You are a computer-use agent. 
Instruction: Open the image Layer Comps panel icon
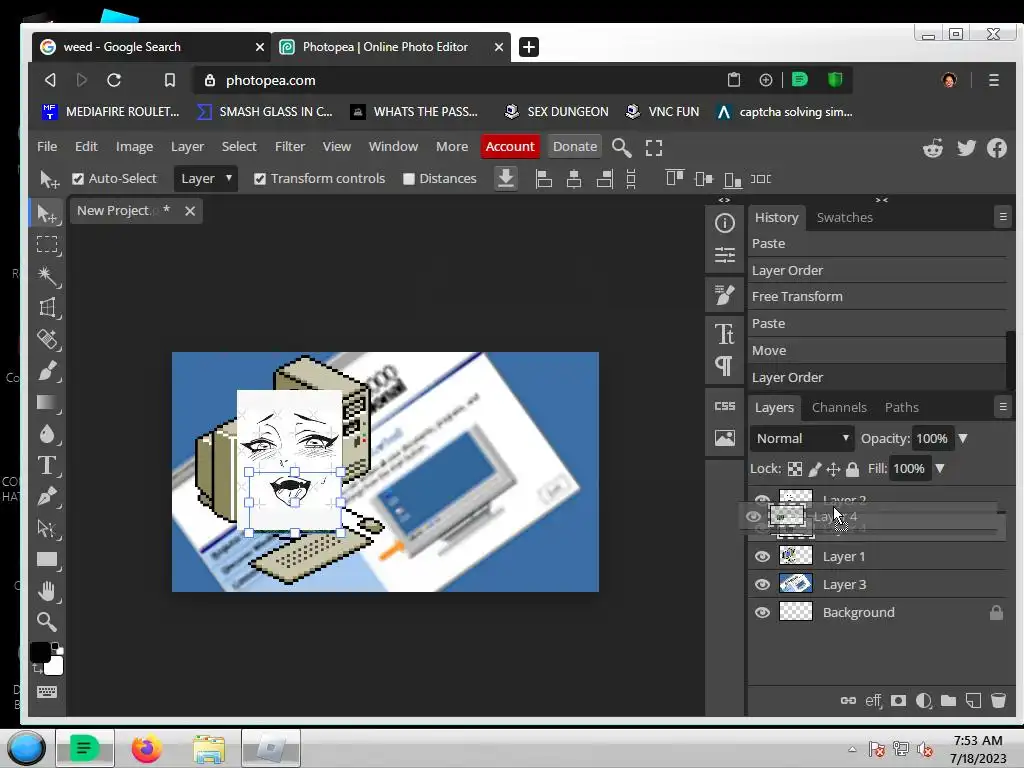(x=724, y=438)
